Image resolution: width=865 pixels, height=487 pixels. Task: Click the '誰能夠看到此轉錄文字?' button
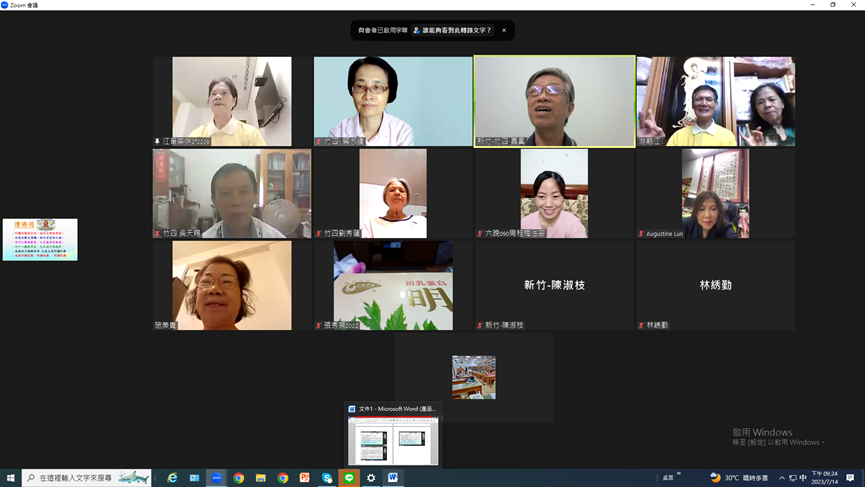[x=453, y=30]
